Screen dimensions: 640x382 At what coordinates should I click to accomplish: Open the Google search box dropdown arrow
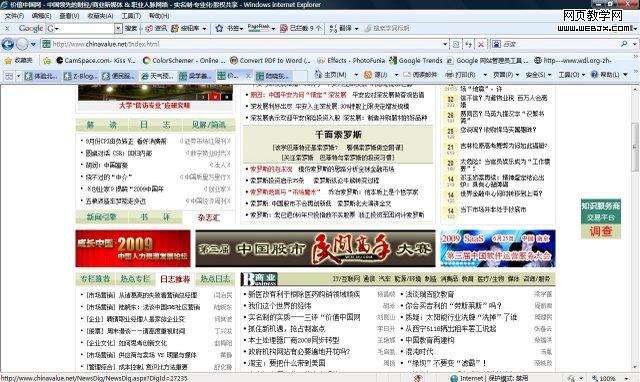118,28
